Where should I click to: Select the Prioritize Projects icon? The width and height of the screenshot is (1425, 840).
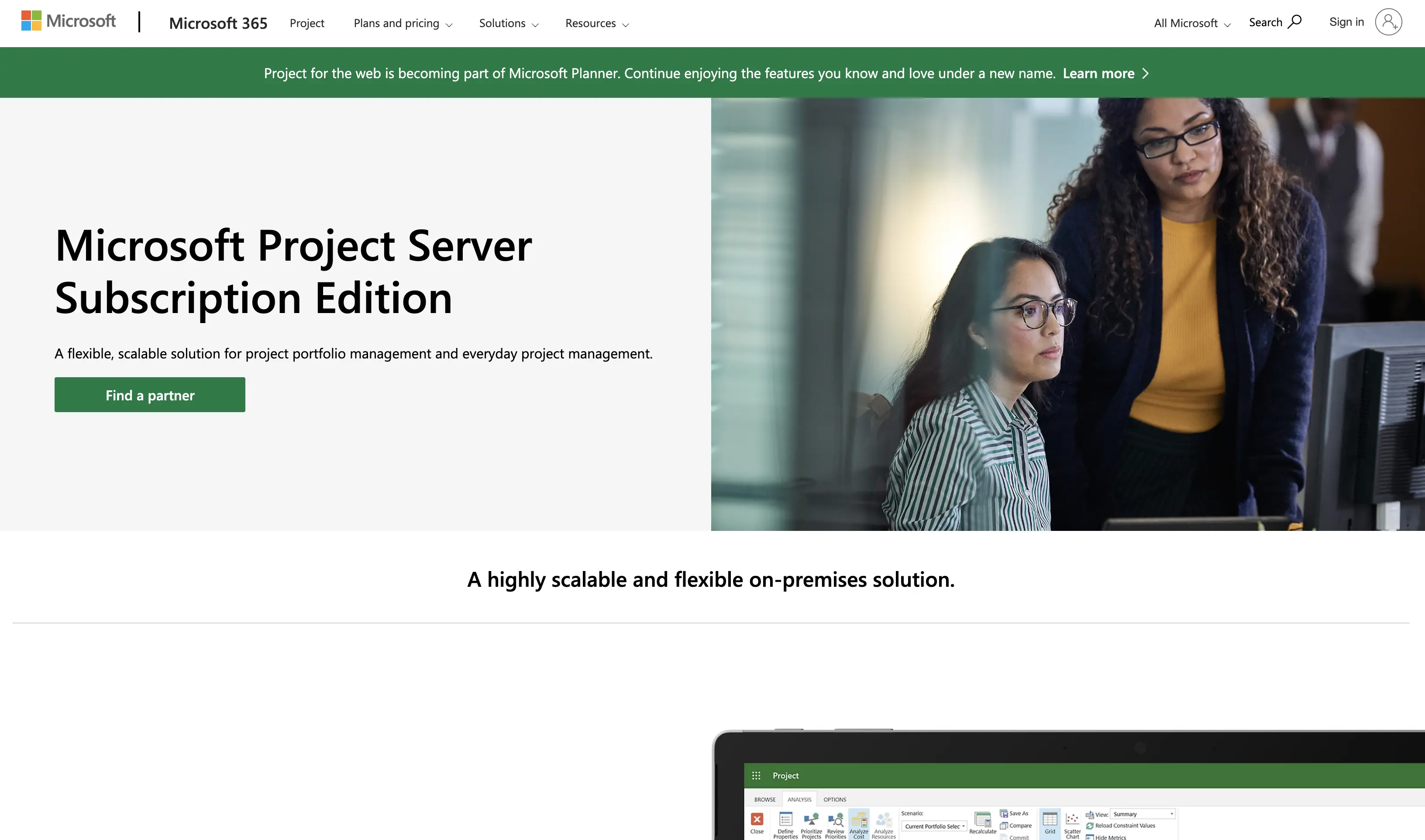click(812, 819)
